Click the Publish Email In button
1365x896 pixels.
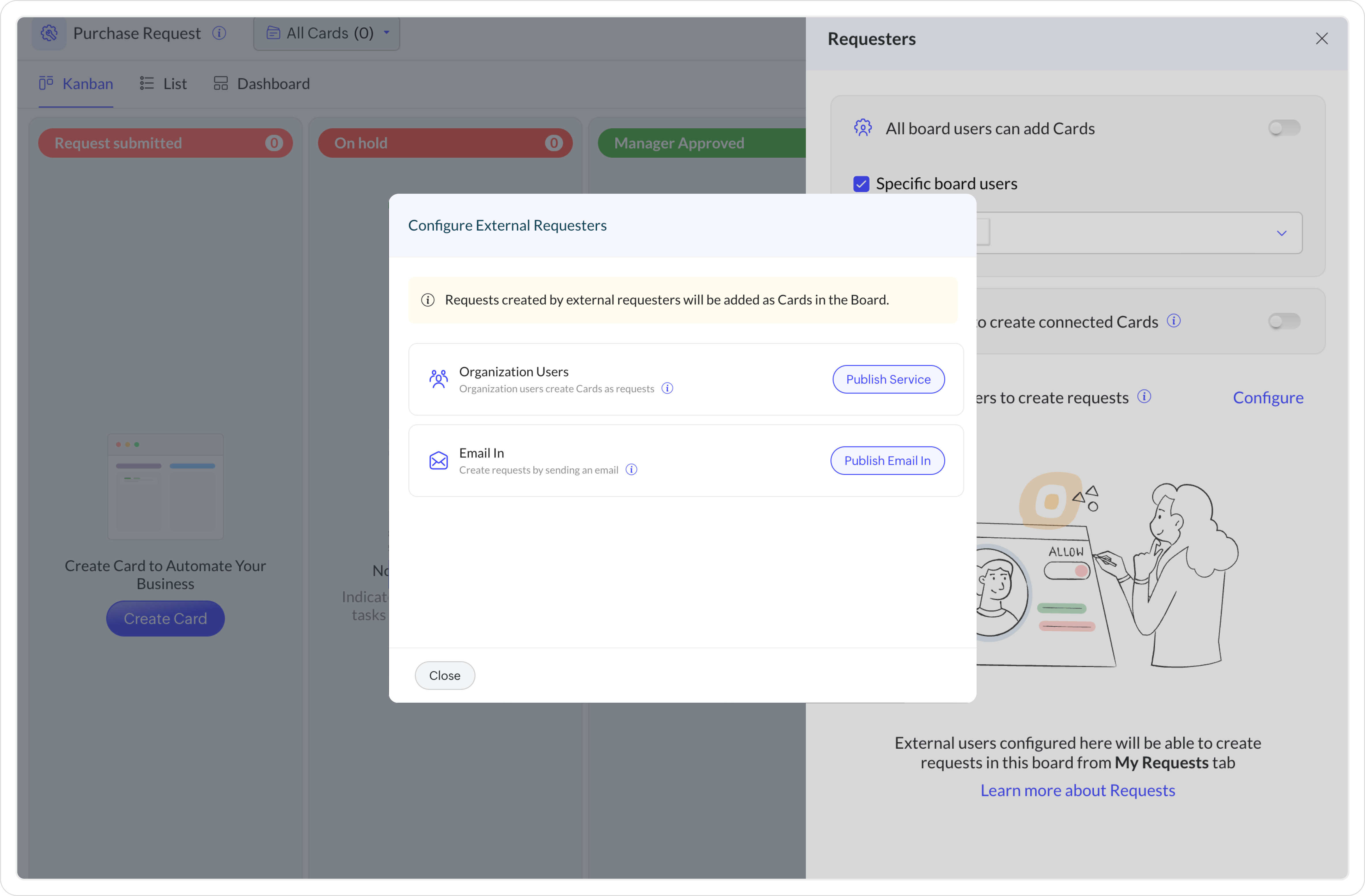pos(887,461)
